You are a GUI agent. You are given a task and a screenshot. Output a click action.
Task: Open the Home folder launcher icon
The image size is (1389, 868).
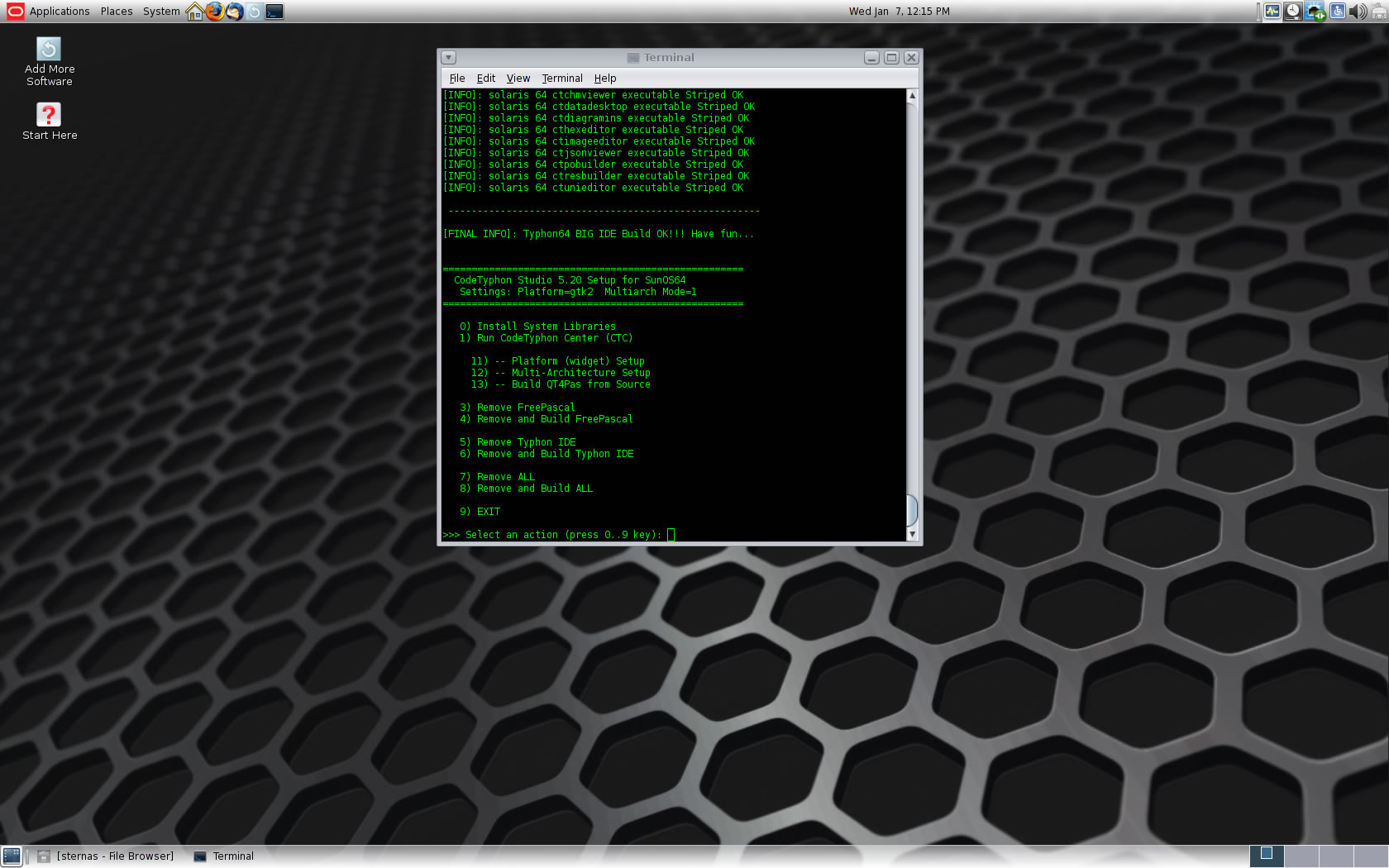[x=195, y=12]
